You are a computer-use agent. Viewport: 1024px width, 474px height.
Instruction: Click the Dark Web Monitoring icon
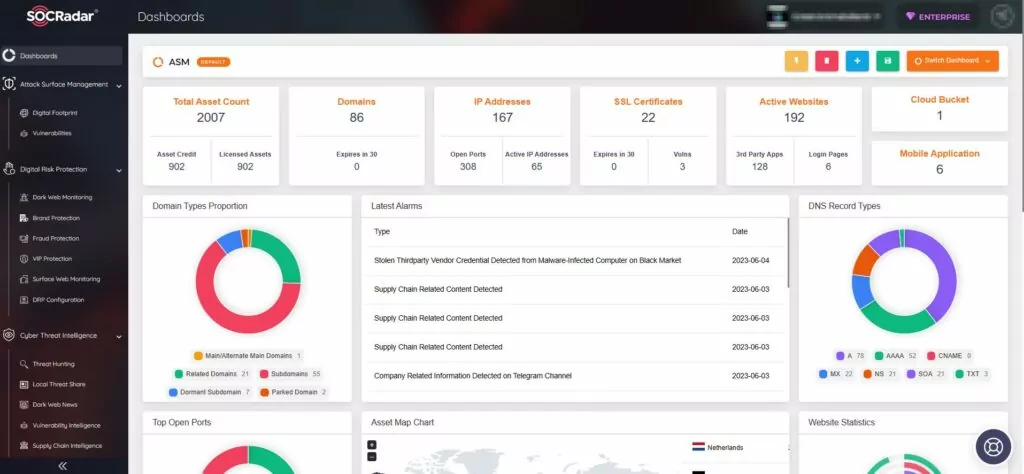point(24,197)
